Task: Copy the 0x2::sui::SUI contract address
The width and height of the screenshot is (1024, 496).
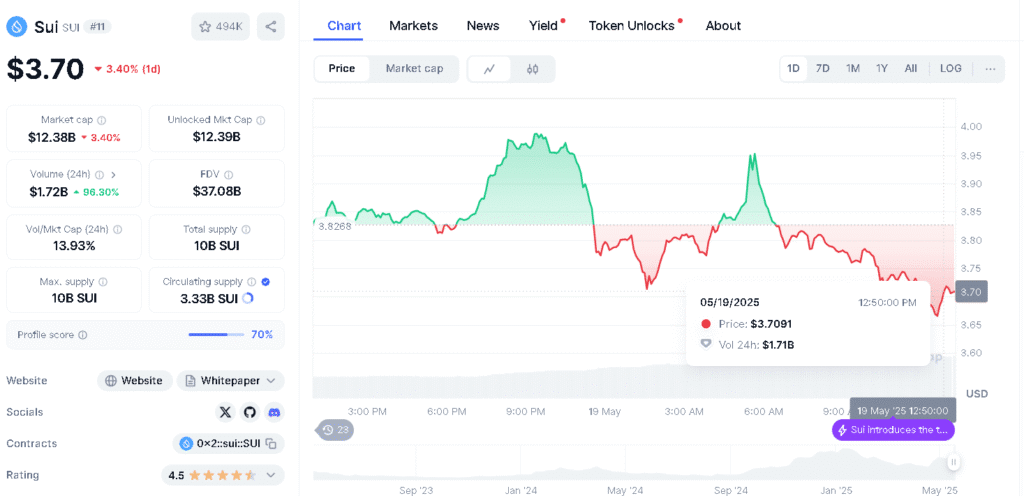Action: point(271,444)
